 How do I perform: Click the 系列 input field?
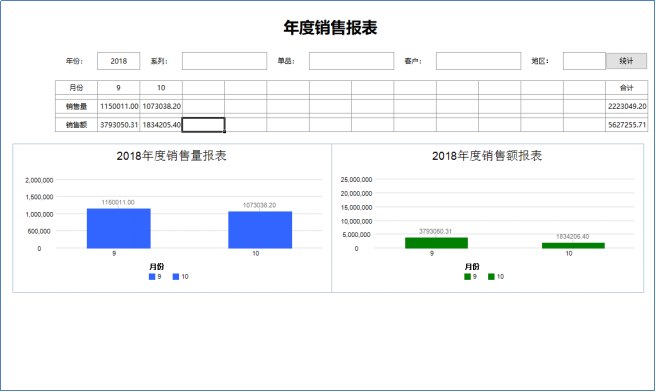[224, 61]
